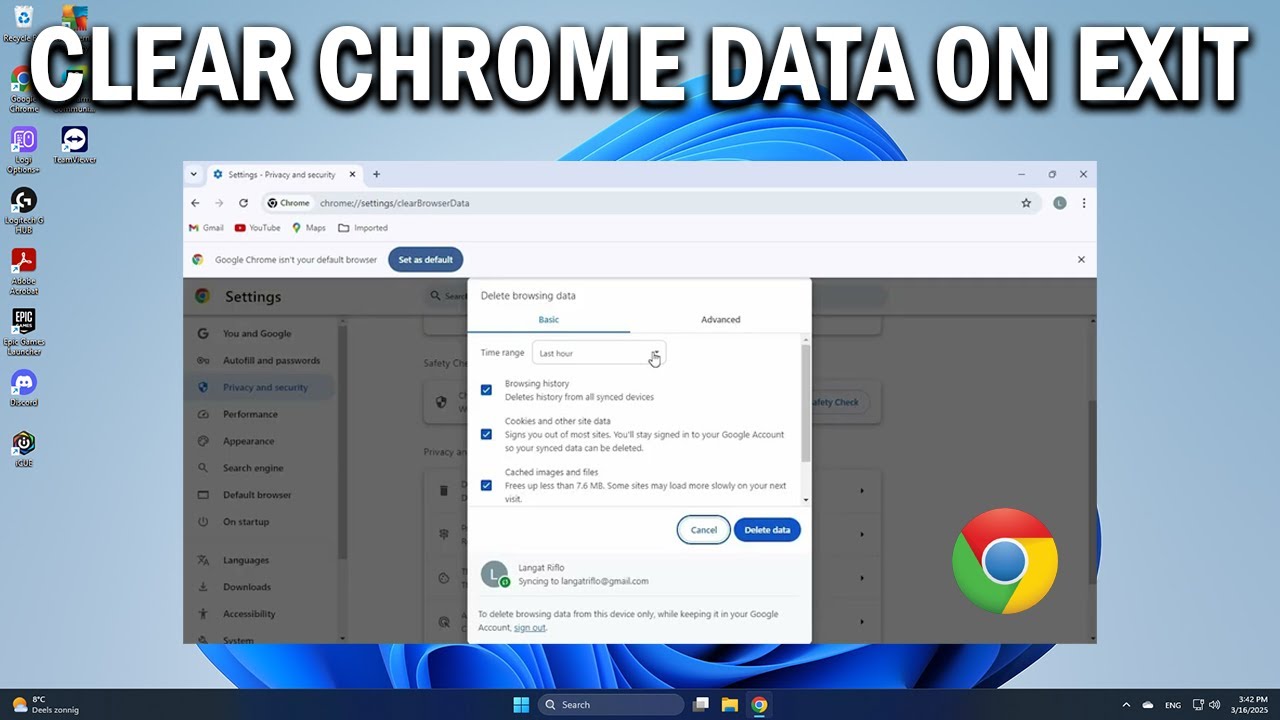Click Langat Riflo account avatar
The width and height of the screenshot is (1280, 720).
coord(494,574)
